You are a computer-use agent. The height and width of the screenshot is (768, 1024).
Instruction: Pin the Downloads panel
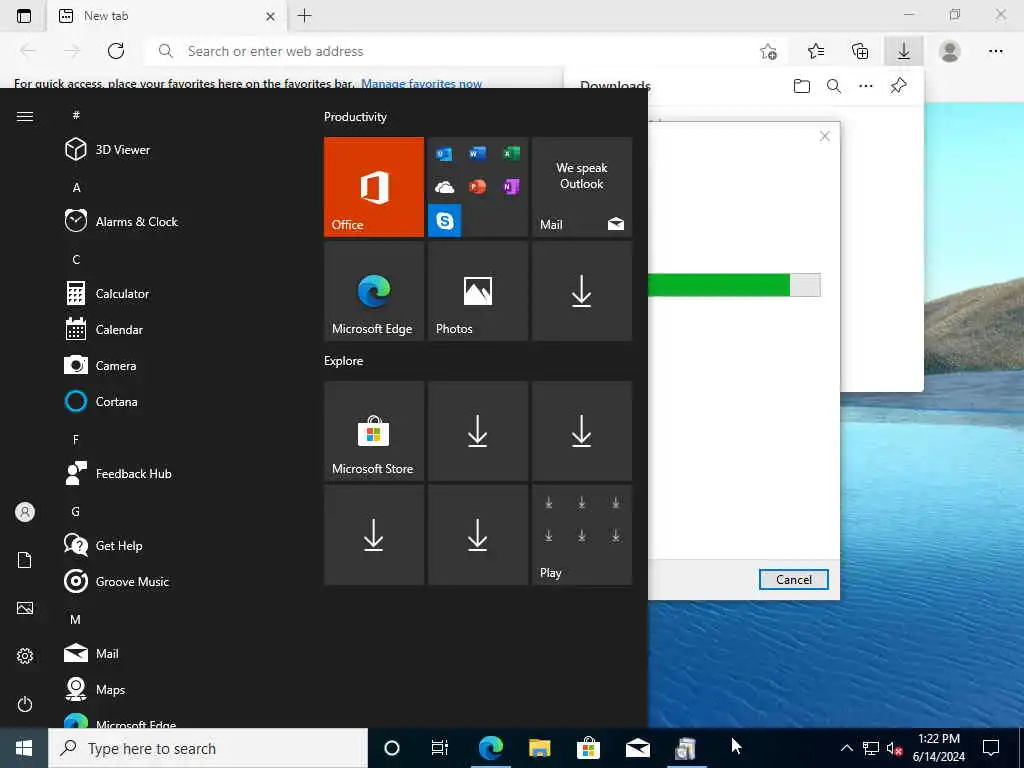pos(898,86)
